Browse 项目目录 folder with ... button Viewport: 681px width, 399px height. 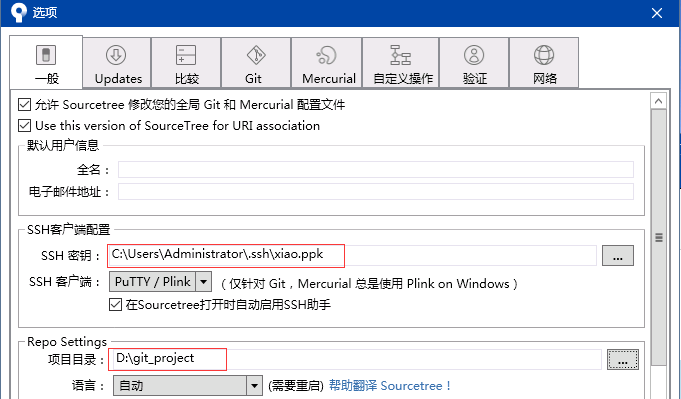(622, 359)
